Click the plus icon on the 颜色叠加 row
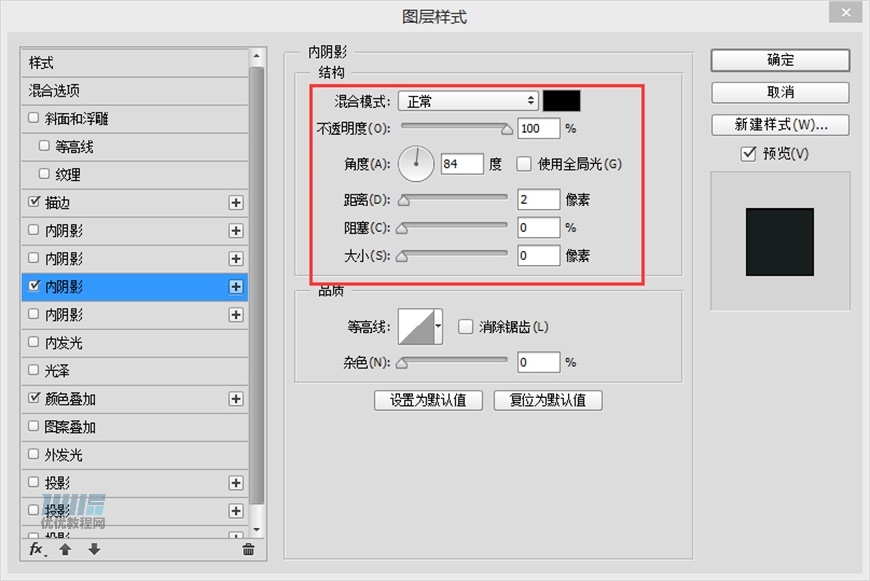Screen dimensions: 870x581 pyautogui.click(x=236, y=399)
